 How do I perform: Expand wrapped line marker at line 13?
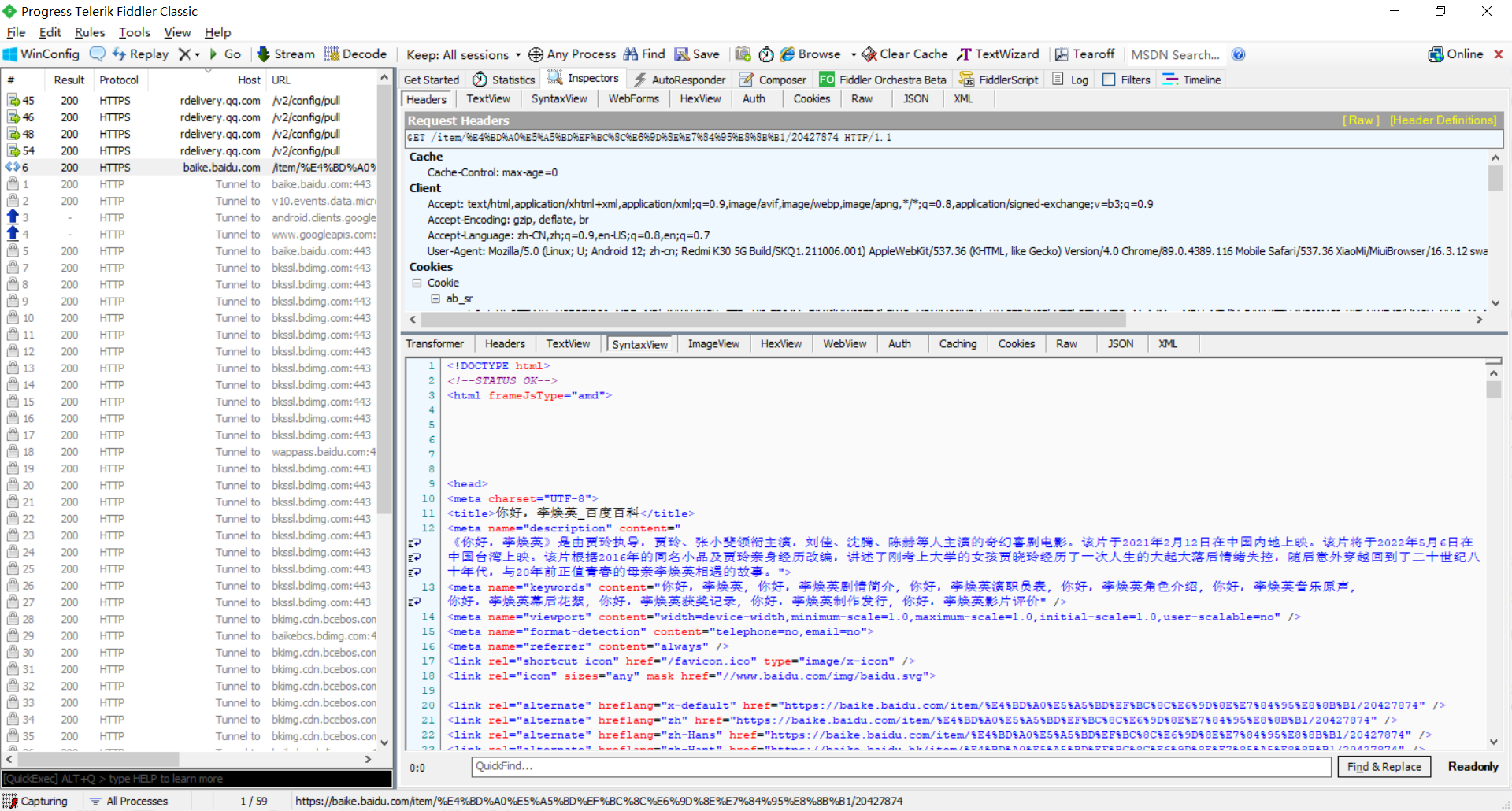point(414,602)
